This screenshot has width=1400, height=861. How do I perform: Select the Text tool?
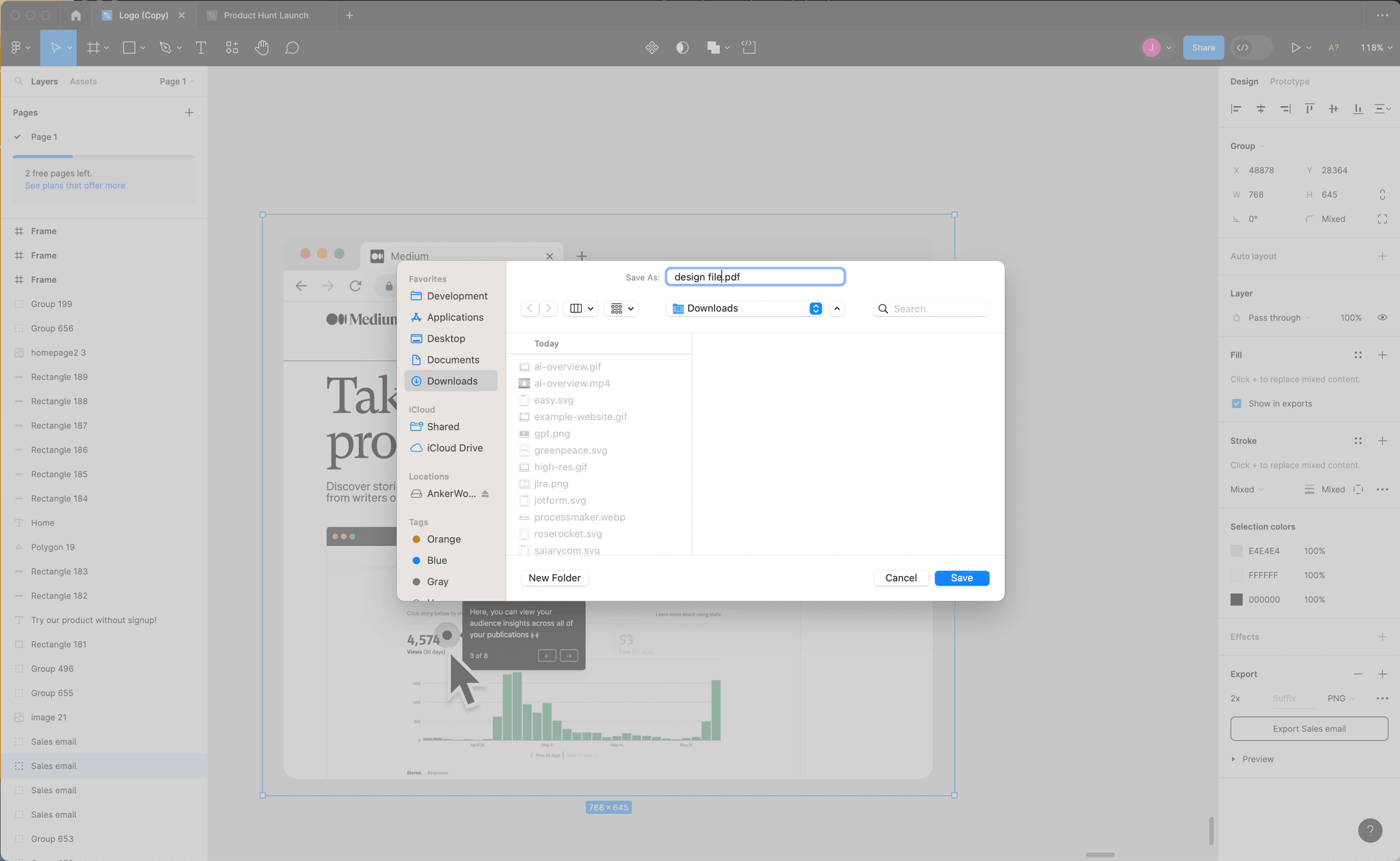(x=201, y=47)
